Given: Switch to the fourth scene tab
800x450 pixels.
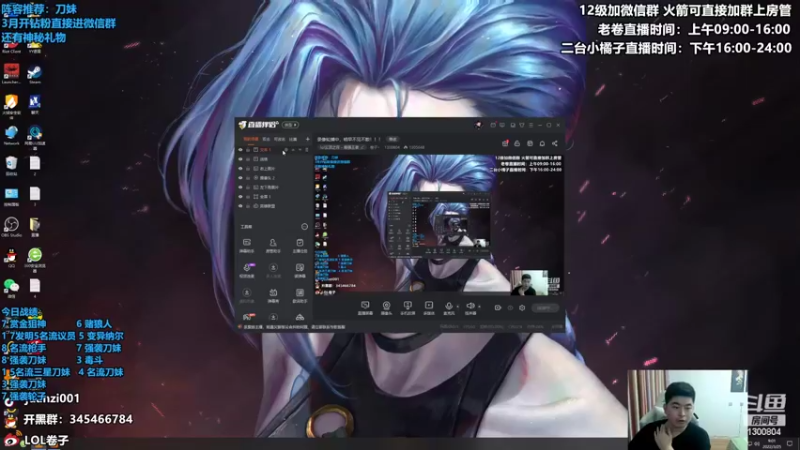Looking at the screenshot, I should [x=293, y=139].
